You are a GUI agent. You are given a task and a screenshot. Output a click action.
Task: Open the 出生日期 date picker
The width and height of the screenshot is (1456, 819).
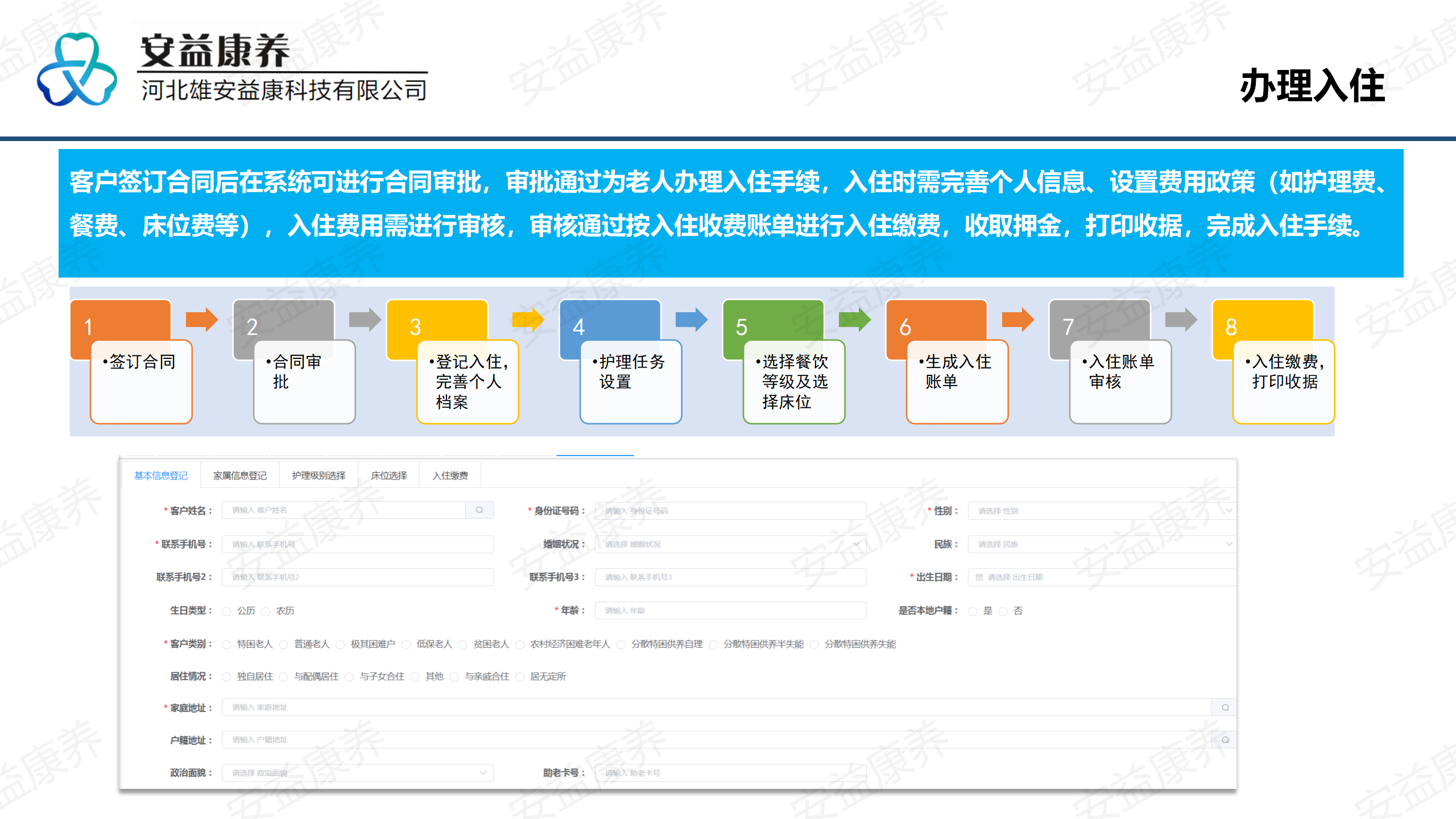[x=1102, y=577]
